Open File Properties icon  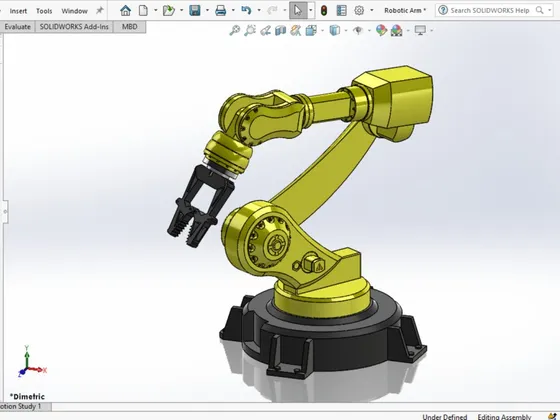click(341, 11)
